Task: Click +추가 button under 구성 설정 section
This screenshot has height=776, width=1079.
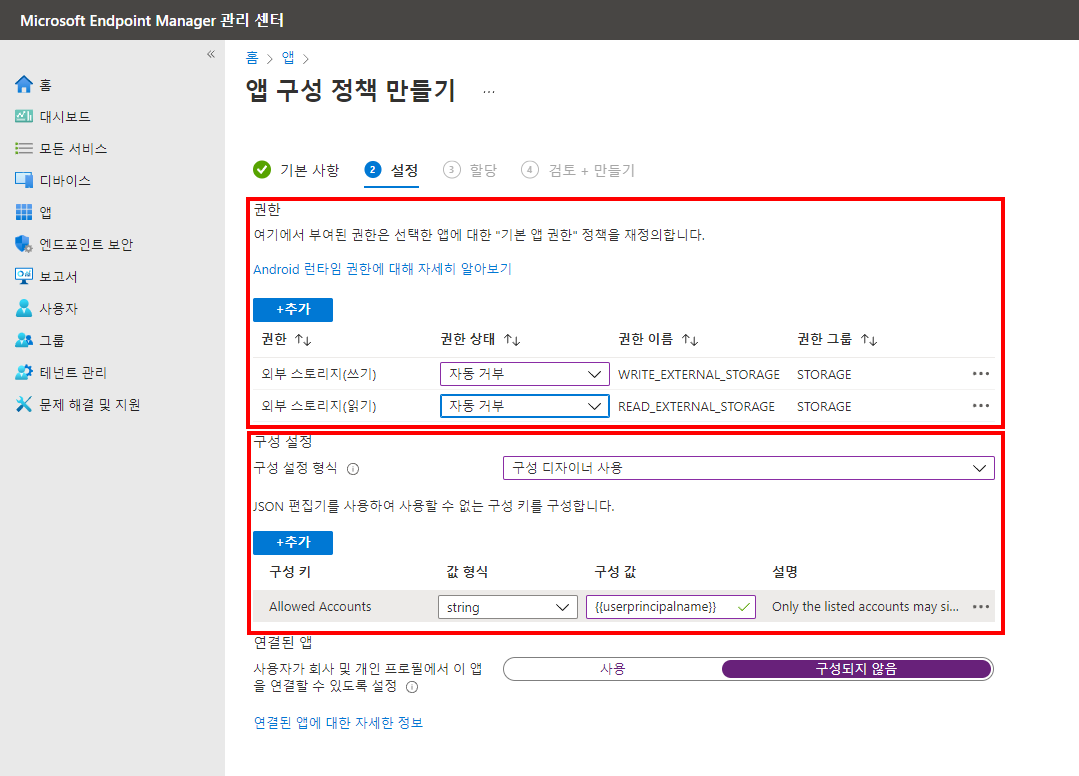Action: (293, 542)
